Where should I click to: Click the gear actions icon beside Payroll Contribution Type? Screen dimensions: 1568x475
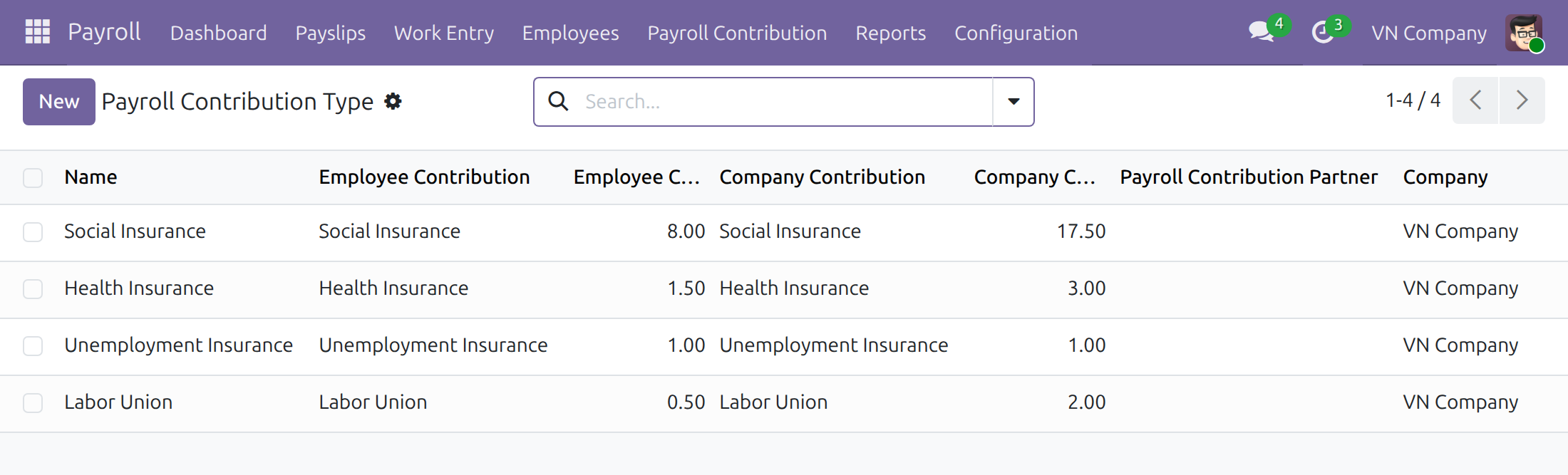coord(393,102)
